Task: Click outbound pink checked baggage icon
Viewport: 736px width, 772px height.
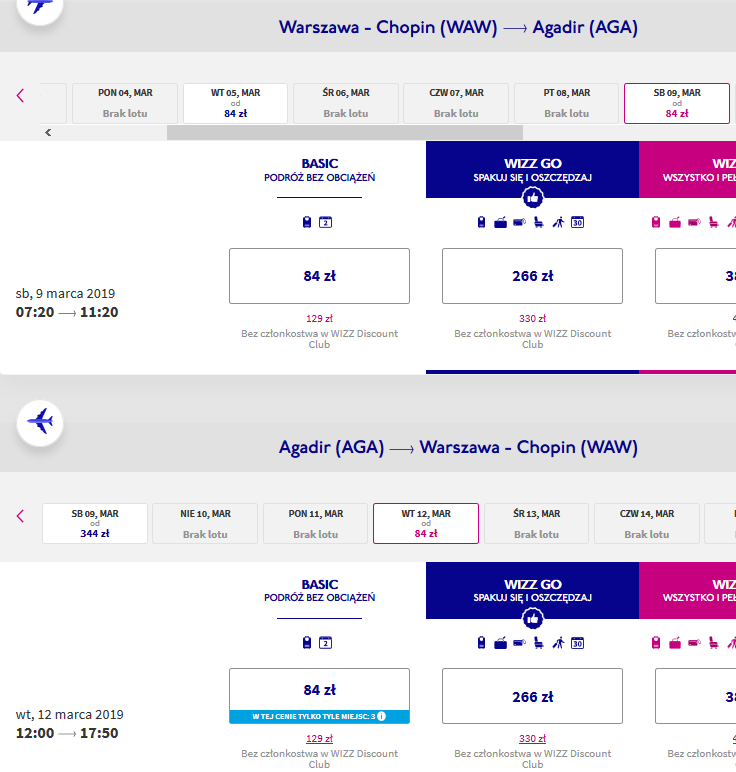Action: 694,223
